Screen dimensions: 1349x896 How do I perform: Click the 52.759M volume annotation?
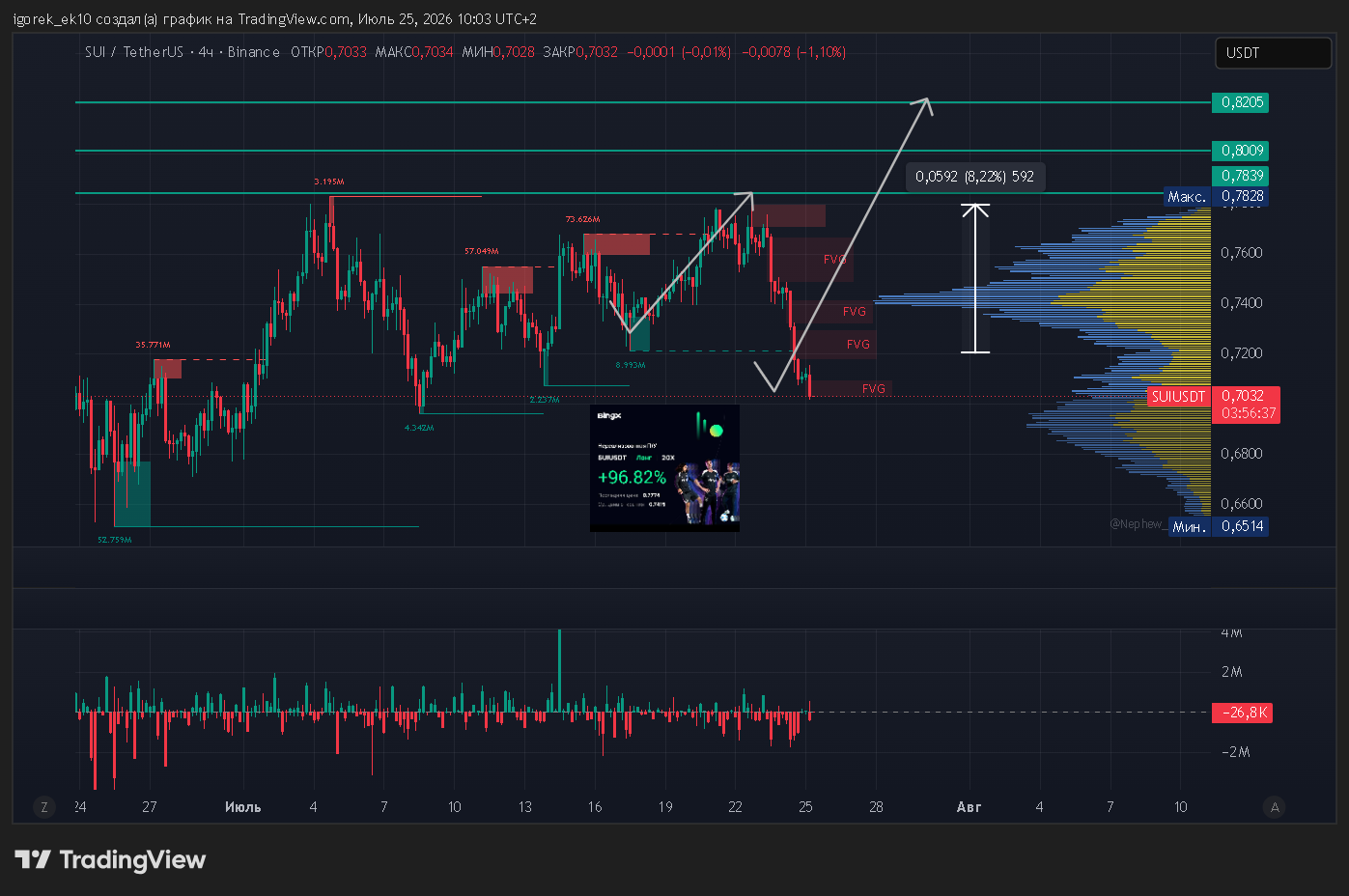point(114,540)
